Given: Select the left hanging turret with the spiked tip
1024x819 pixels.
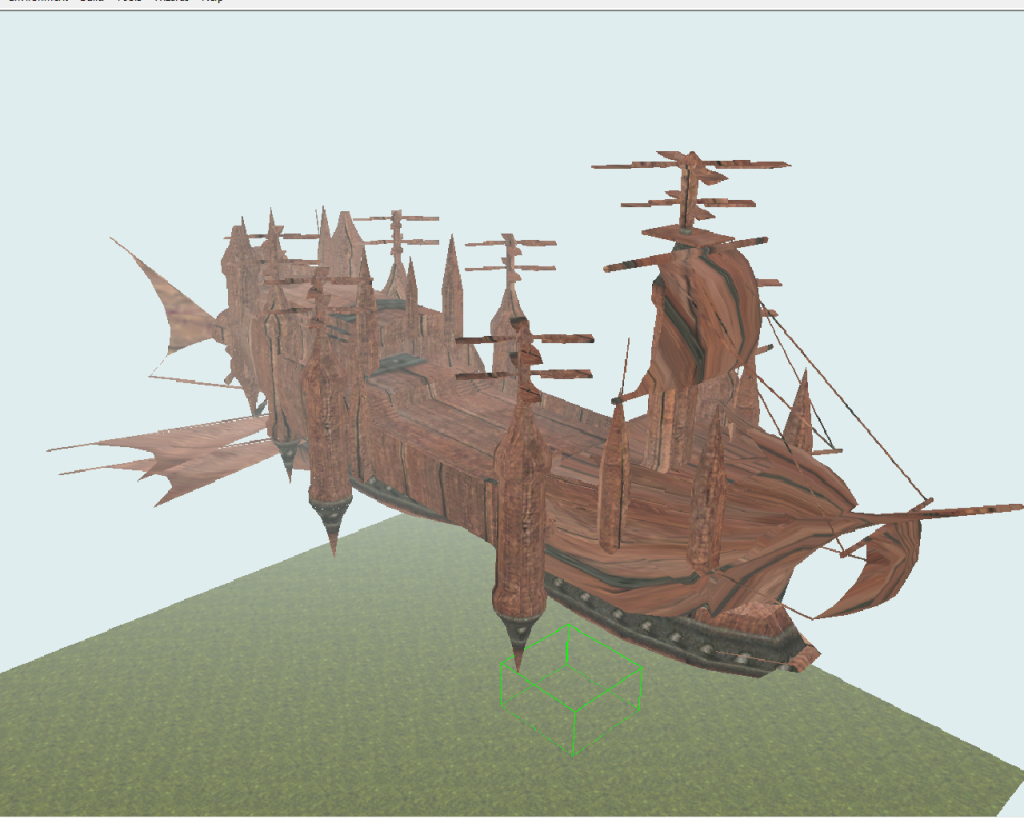Looking at the screenshot, I should (x=328, y=440).
